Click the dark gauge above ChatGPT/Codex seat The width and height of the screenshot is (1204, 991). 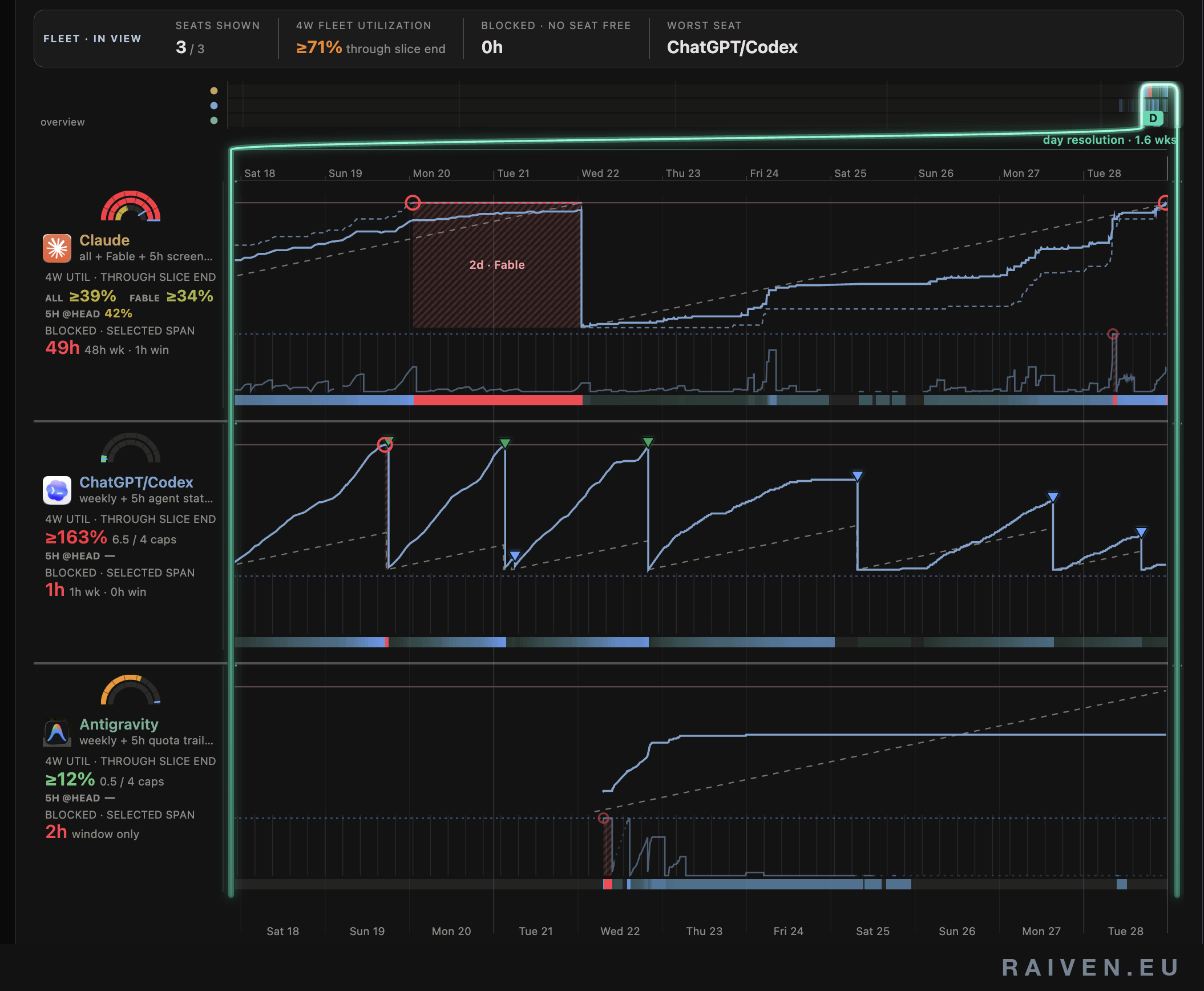(x=131, y=448)
